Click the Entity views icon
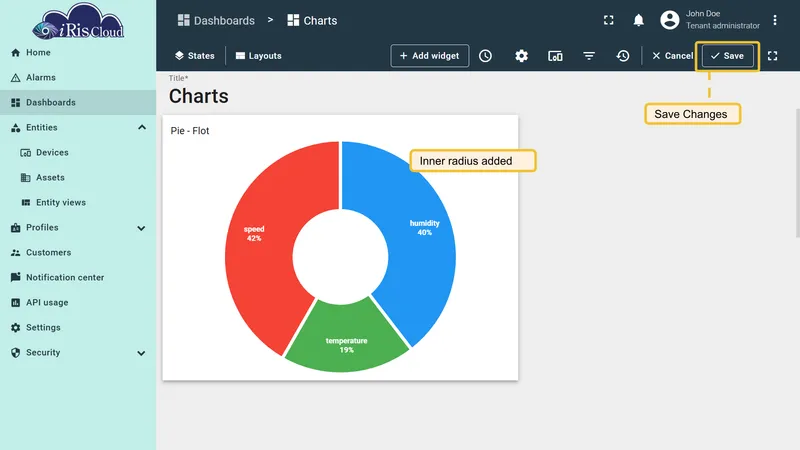This screenshot has width=800, height=450. tap(26, 203)
